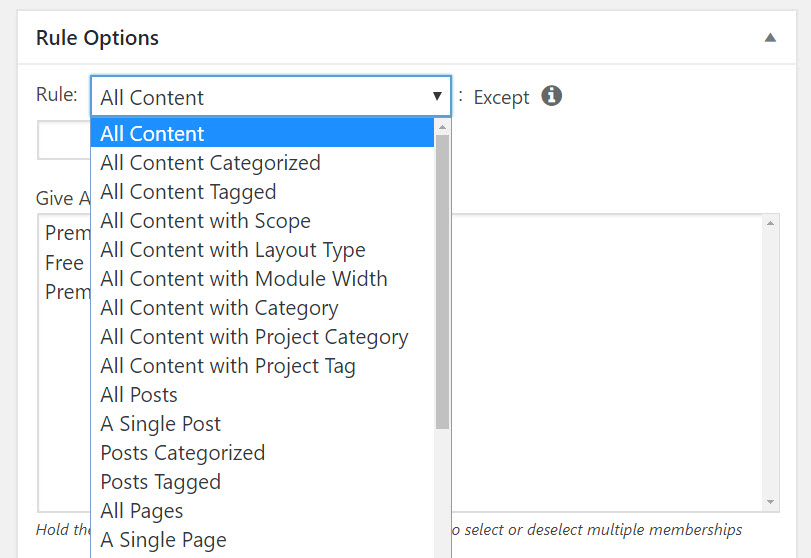Select All Content with Module Width

click(262, 279)
